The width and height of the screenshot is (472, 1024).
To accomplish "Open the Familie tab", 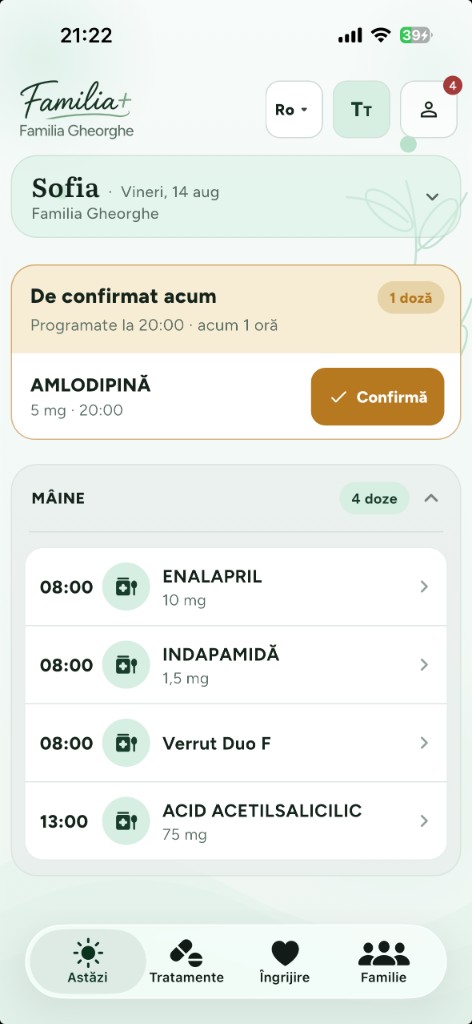I will click(383, 962).
